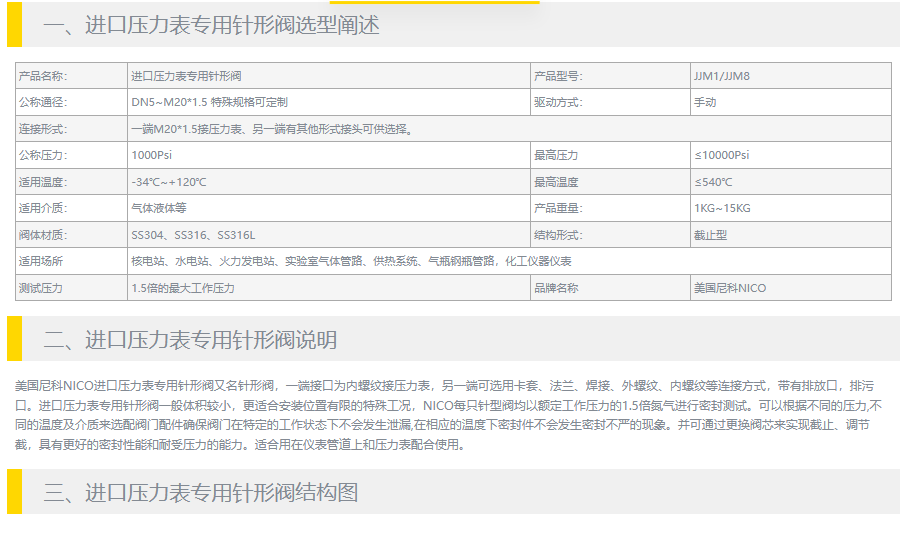Click the structure type value 截止型
The height and width of the screenshot is (556, 908).
(710, 235)
